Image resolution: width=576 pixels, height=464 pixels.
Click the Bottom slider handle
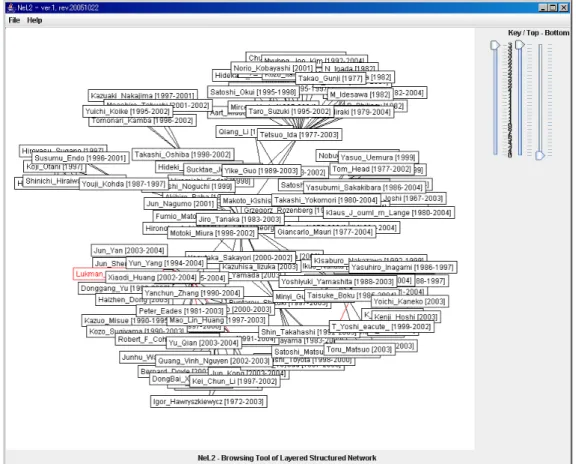540,155
